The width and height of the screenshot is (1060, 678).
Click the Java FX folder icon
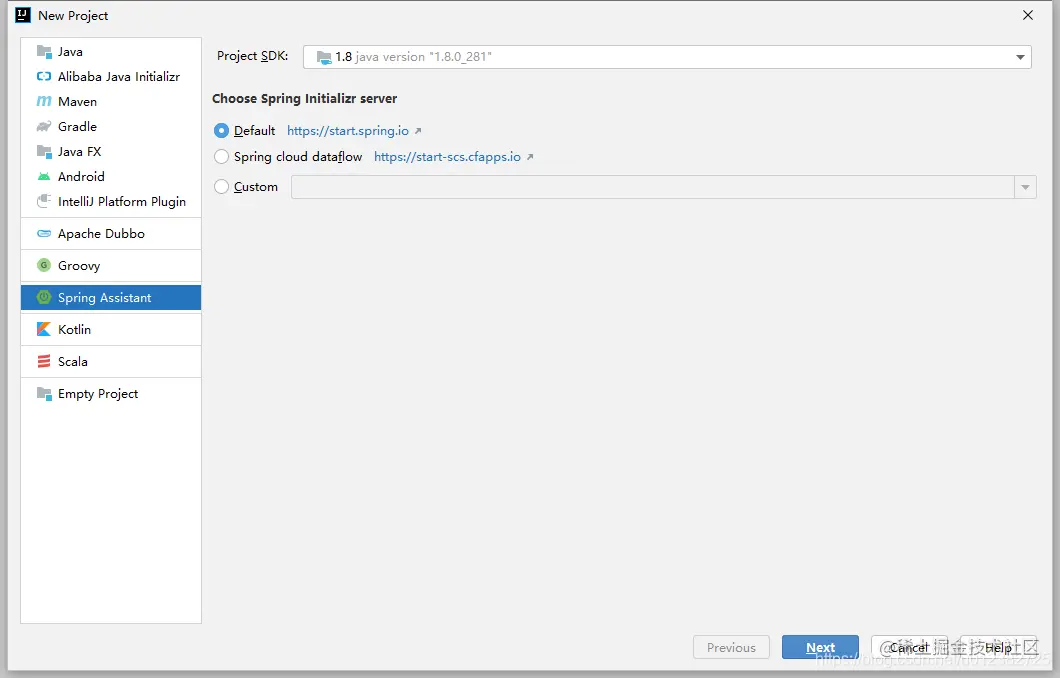point(44,151)
